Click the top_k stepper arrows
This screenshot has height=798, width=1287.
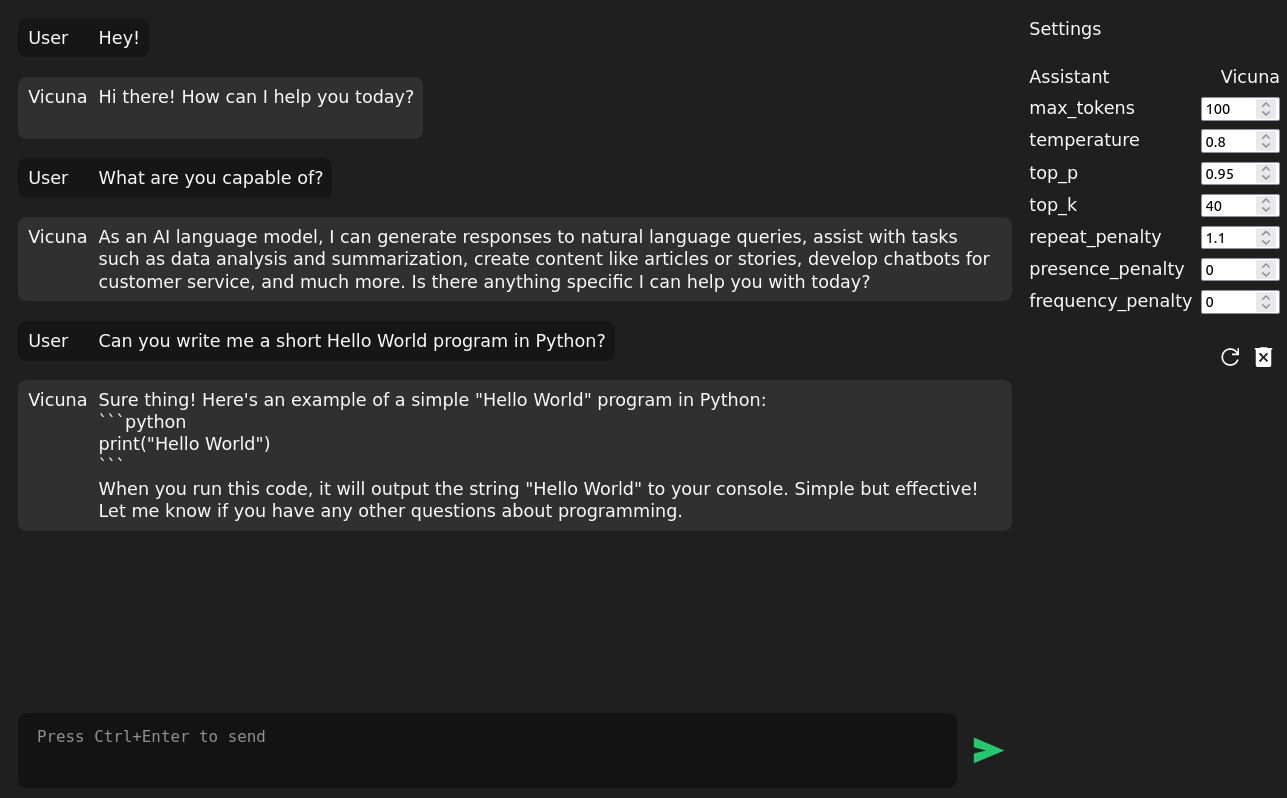1266,205
